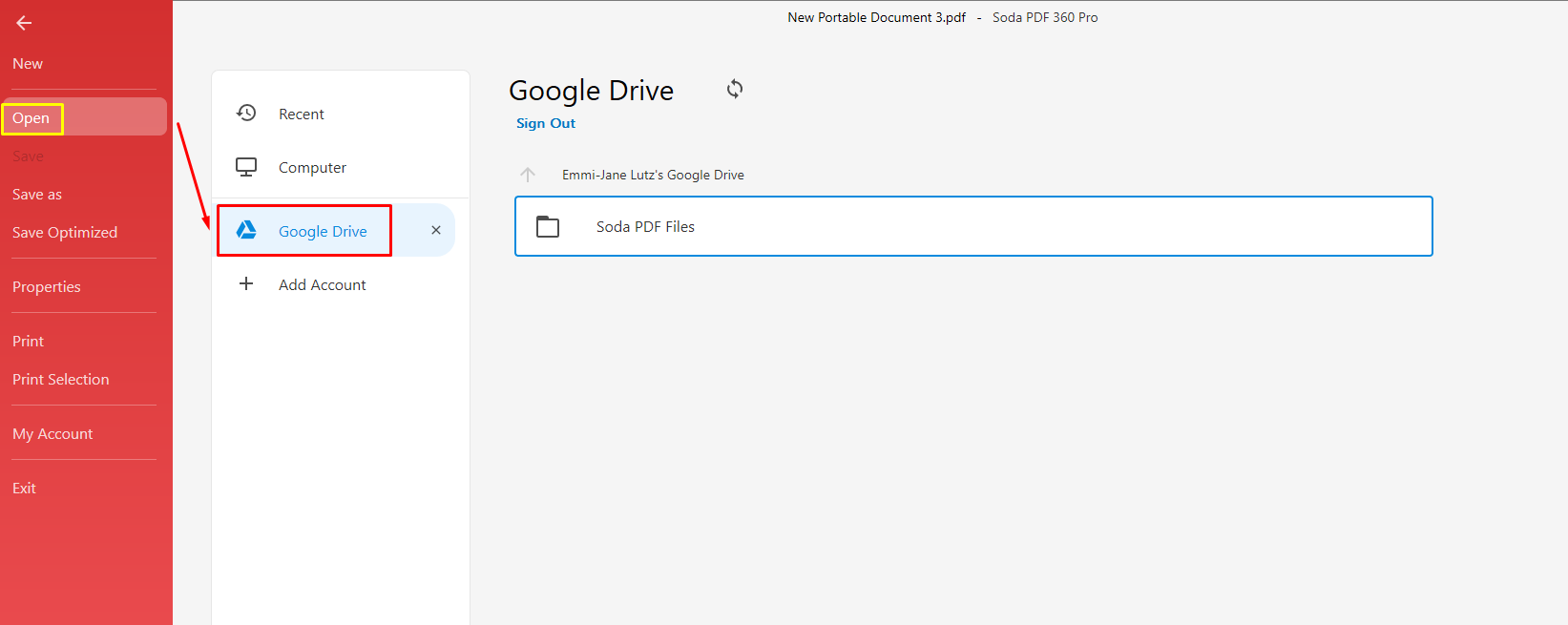Click the Add Account plus icon
Image resolution: width=1568 pixels, height=625 pixels.
(x=246, y=283)
